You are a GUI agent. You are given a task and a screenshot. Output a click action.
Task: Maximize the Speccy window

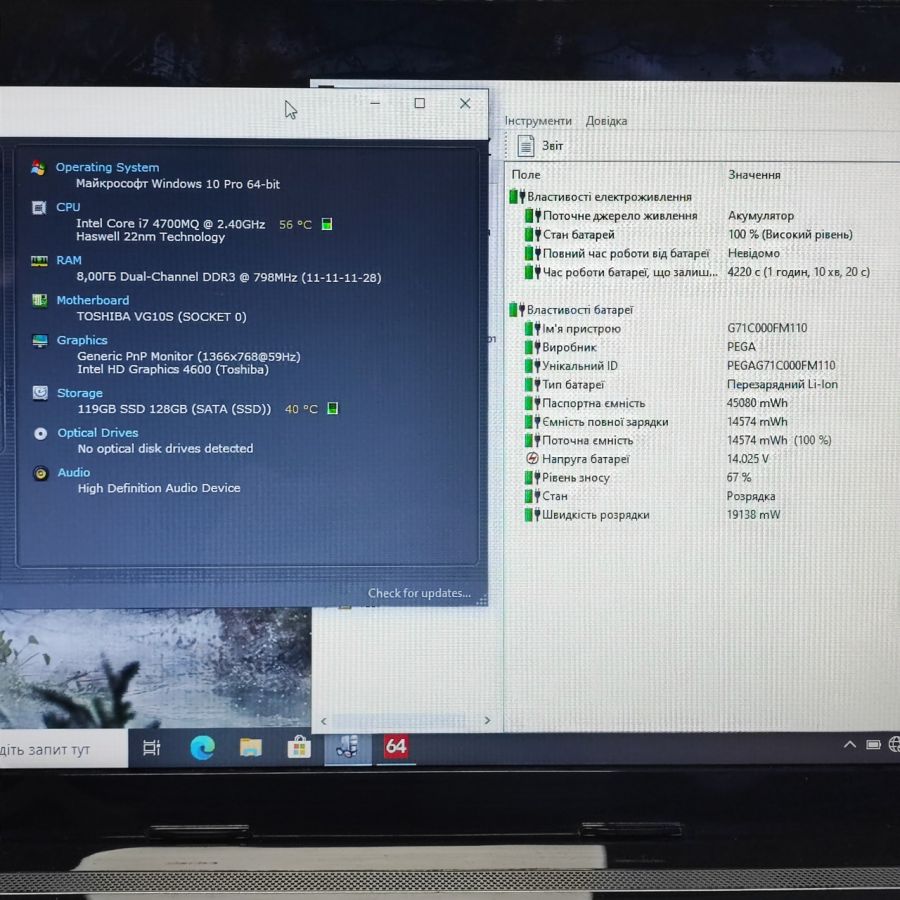pyautogui.click(x=420, y=103)
